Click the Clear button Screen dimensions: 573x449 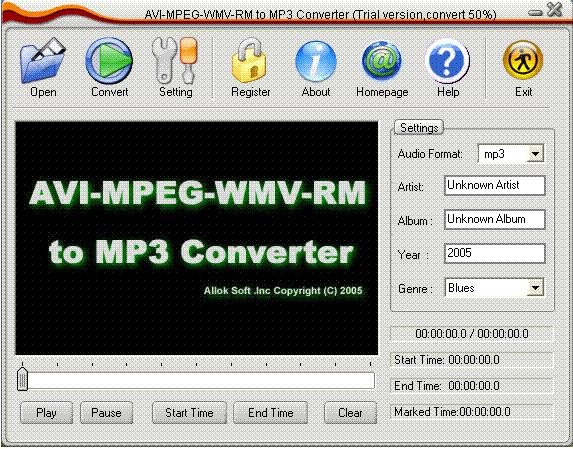pos(350,413)
